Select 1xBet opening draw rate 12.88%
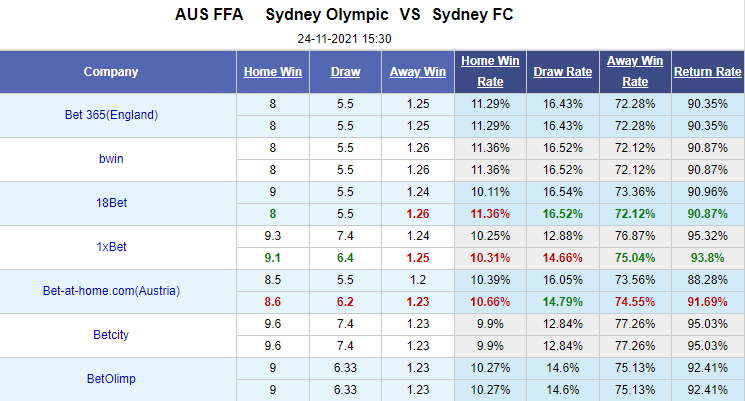The height and width of the screenshot is (401, 745). click(x=563, y=236)
